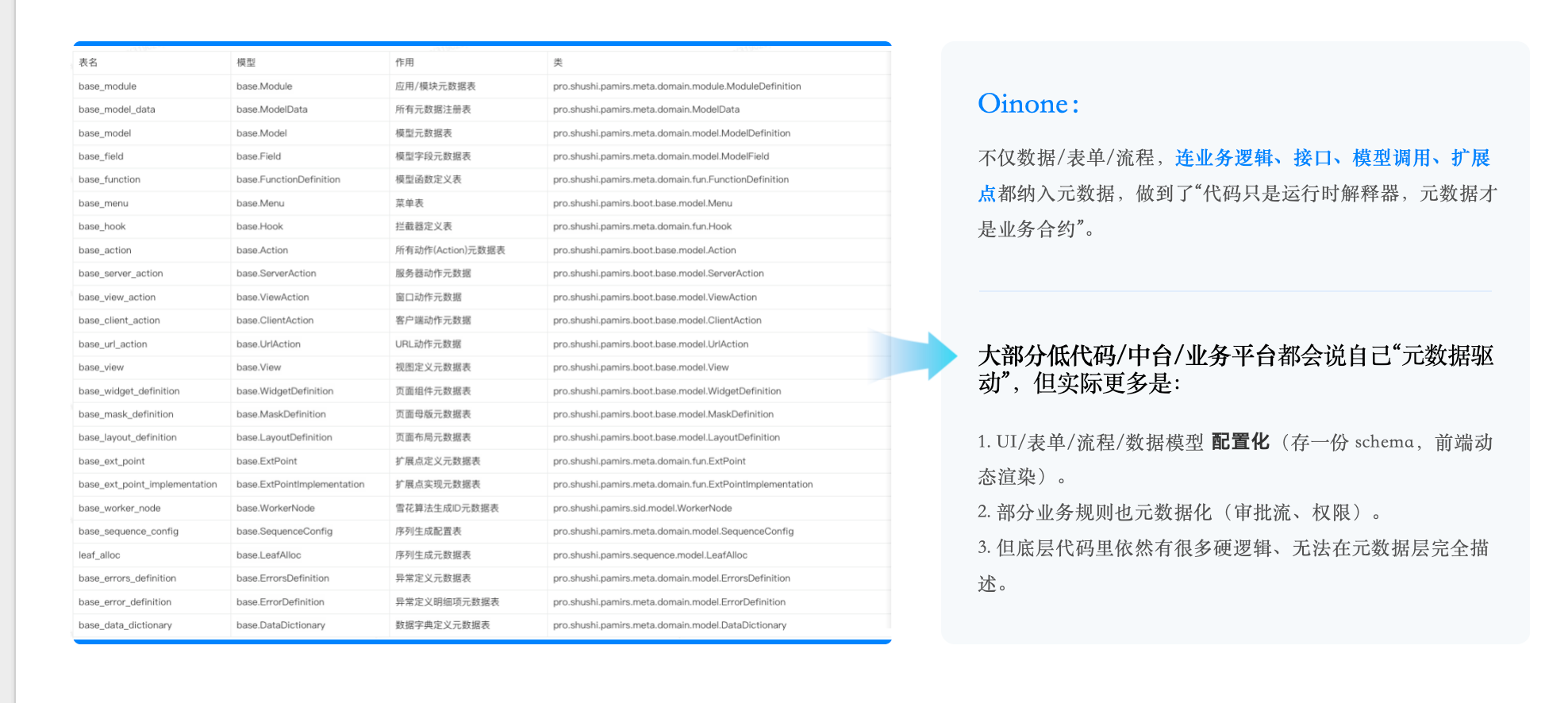The width and height of the screenshot is (1568, 703).
Task: Select the 所有元数据注册表 cell
Action: (x=433, y=109)
